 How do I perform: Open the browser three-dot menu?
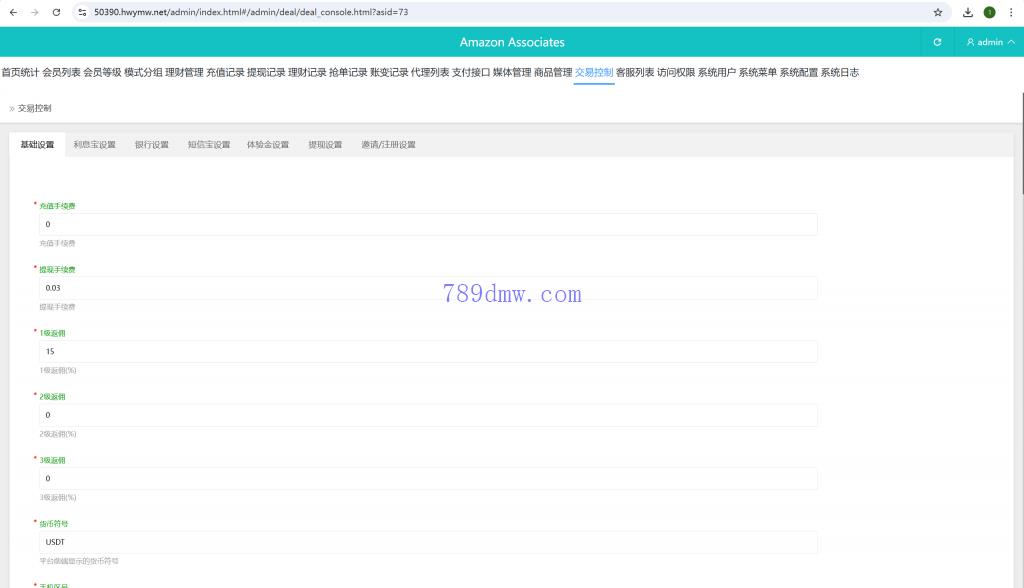click(x=1011, y=13)
